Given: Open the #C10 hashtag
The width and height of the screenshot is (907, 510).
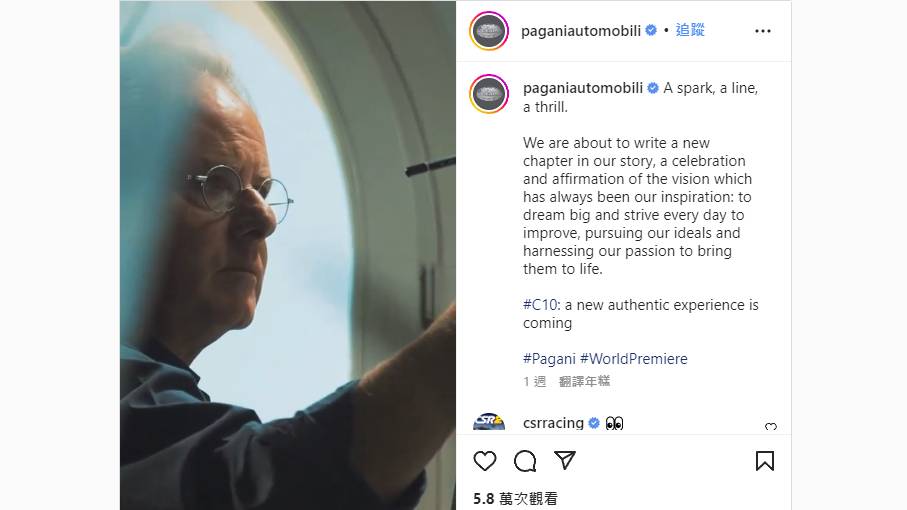Looking at the screenshot, I should coord(540,305).
